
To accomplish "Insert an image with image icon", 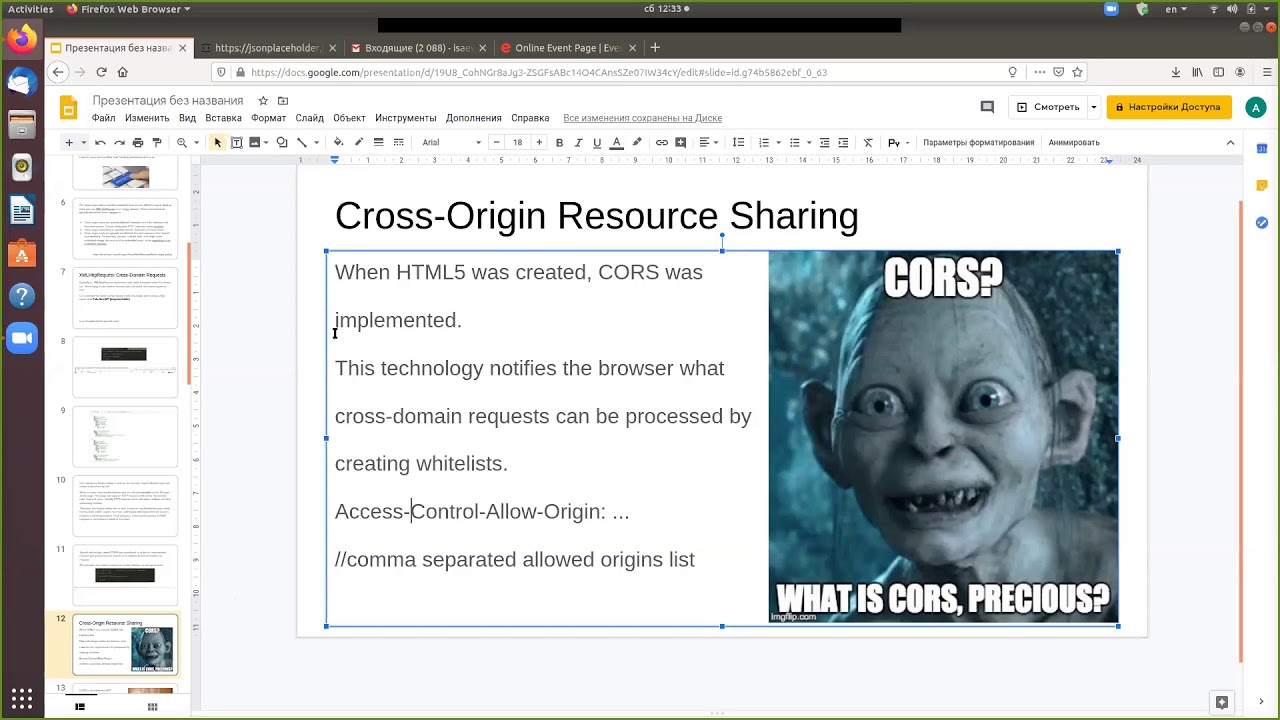I will pyautogui.click(x=255, y=142).
